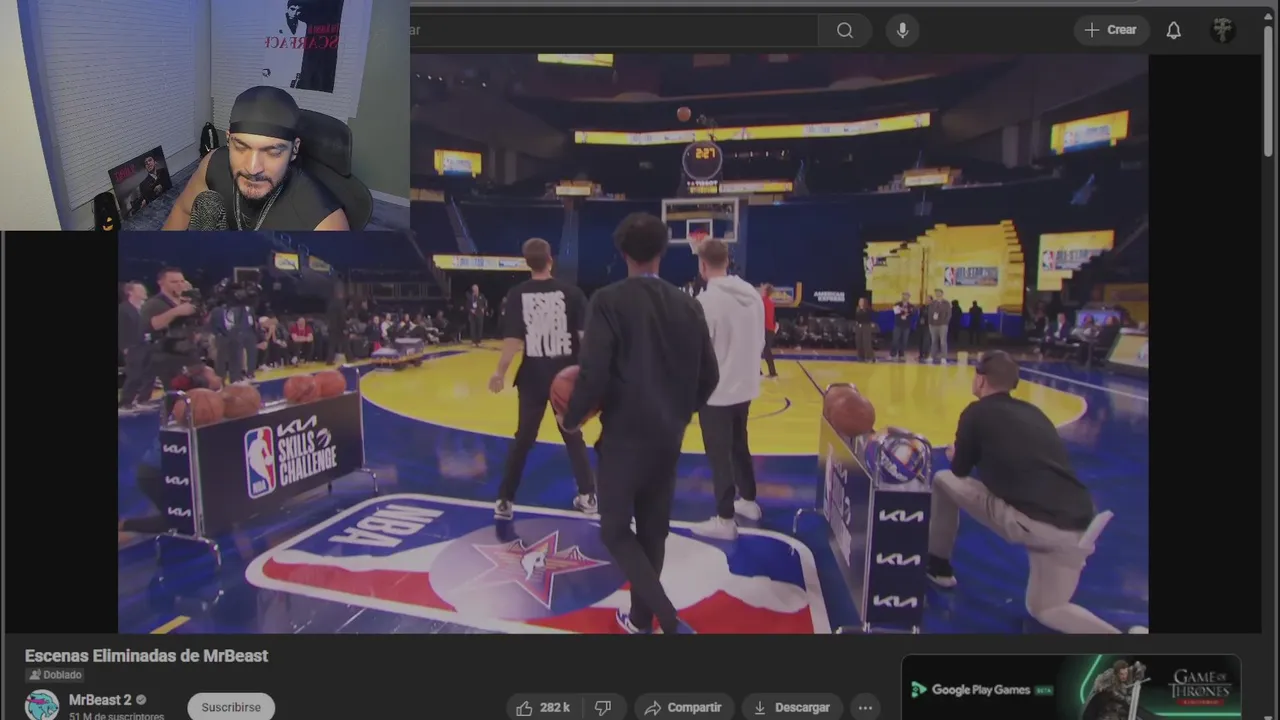Subscribe with the Suscribirse button
The height and width of the screenshot is (720, 1280).
click(x=231, y=707)
